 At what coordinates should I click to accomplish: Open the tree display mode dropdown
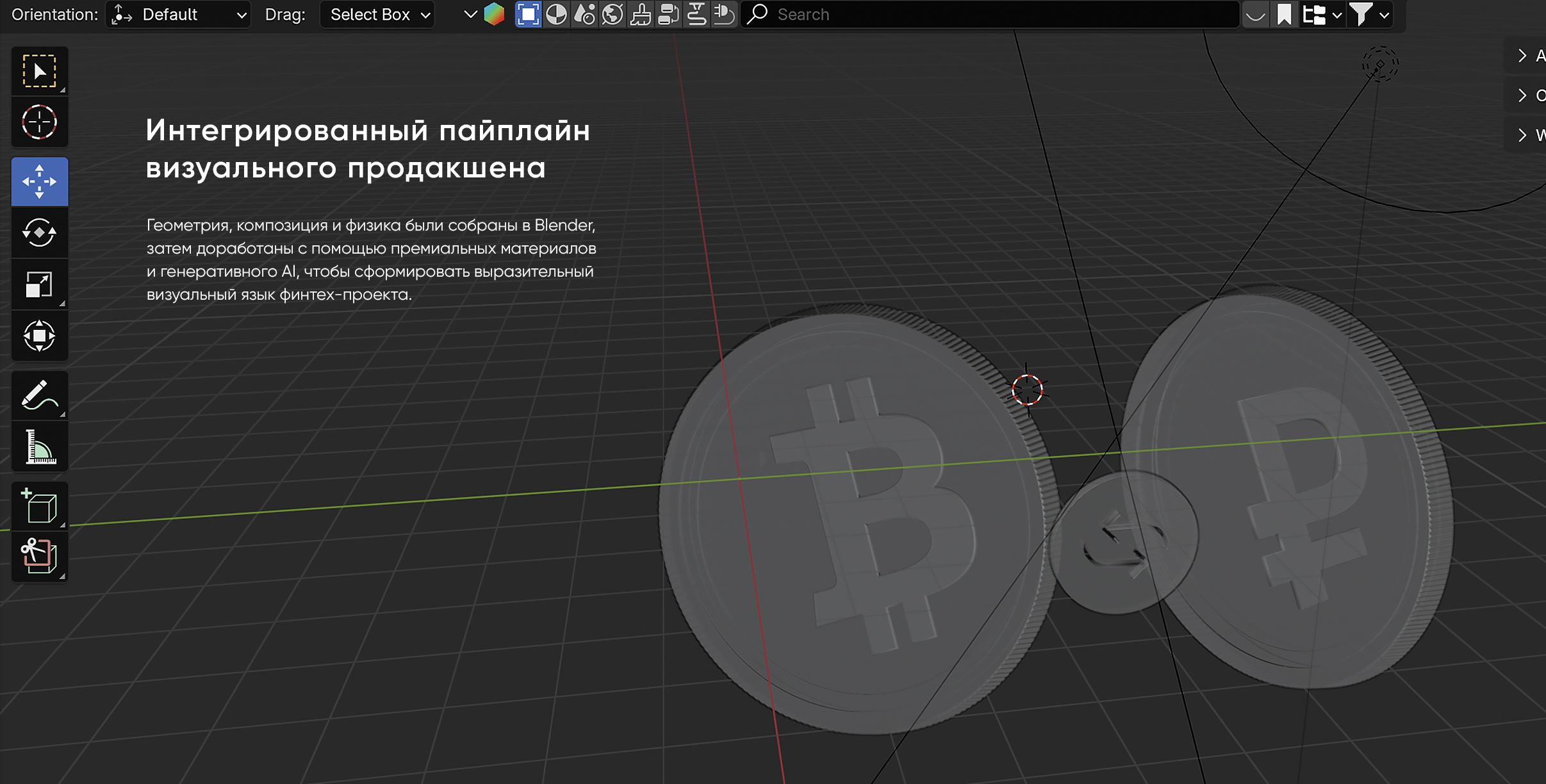pyautogui.click(x=1322, y=14)
